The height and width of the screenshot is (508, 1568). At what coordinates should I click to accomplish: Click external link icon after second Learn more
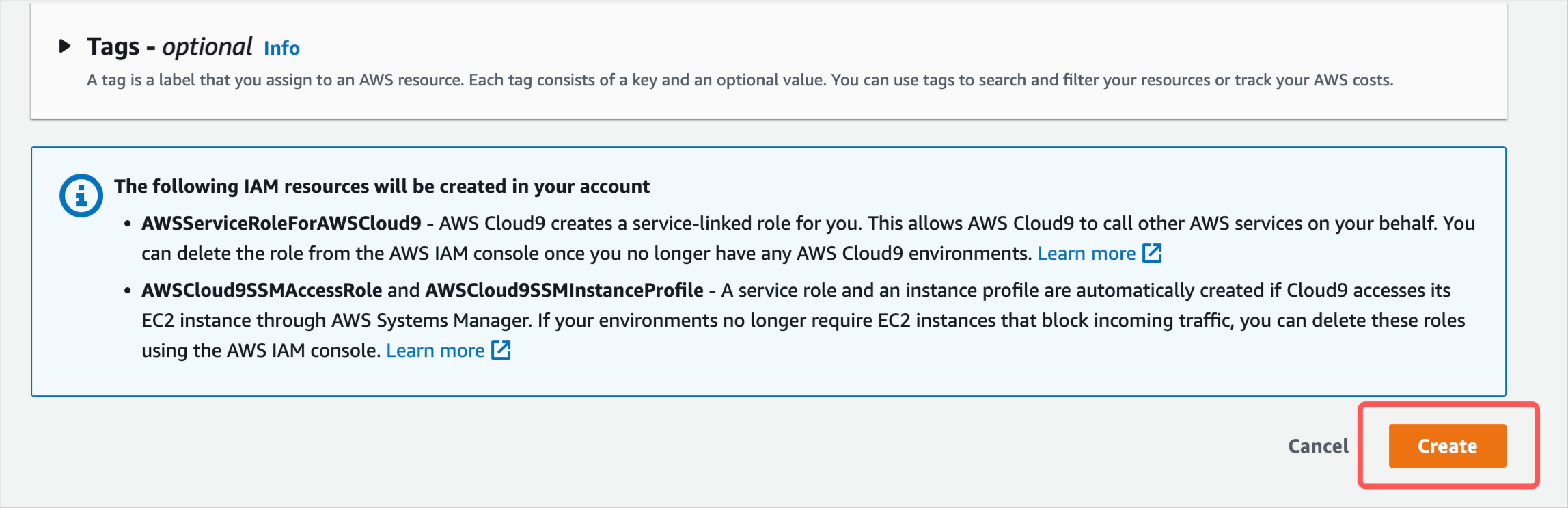tap(501, 350)
